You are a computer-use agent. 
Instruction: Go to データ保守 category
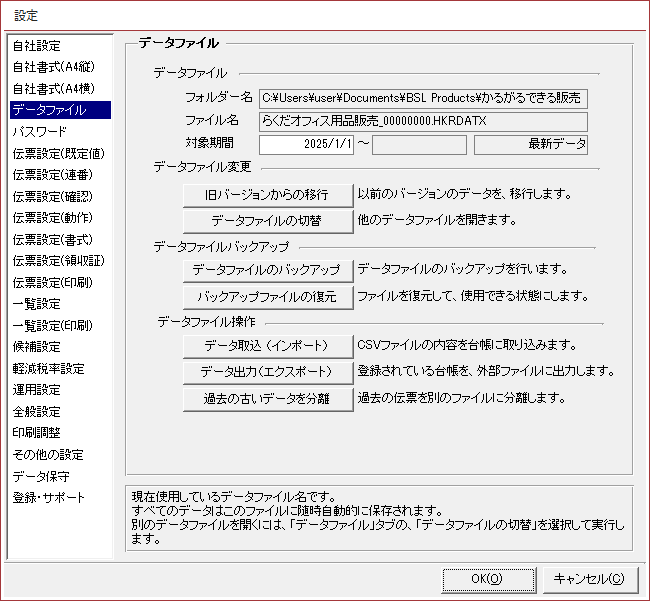point(41,476)
